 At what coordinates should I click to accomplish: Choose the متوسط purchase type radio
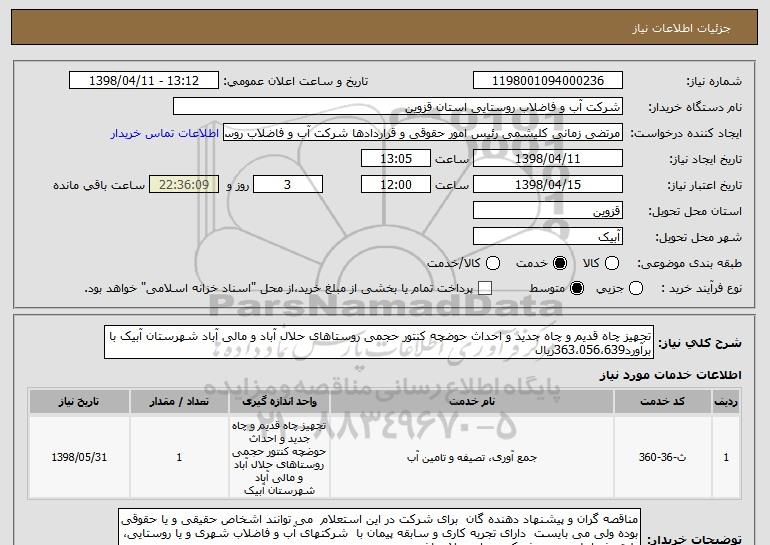577,288
